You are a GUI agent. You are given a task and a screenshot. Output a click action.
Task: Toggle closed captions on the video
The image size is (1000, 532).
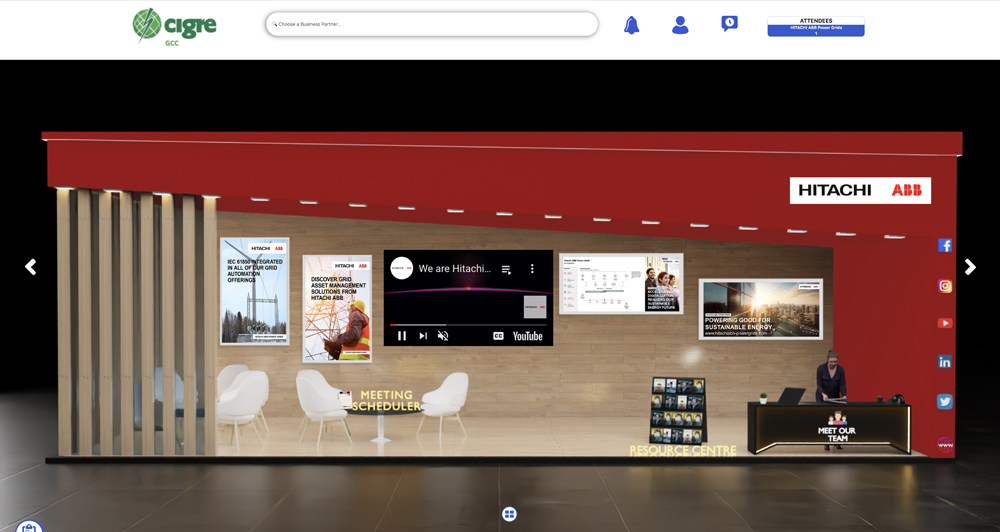click(x=498, y=336)
